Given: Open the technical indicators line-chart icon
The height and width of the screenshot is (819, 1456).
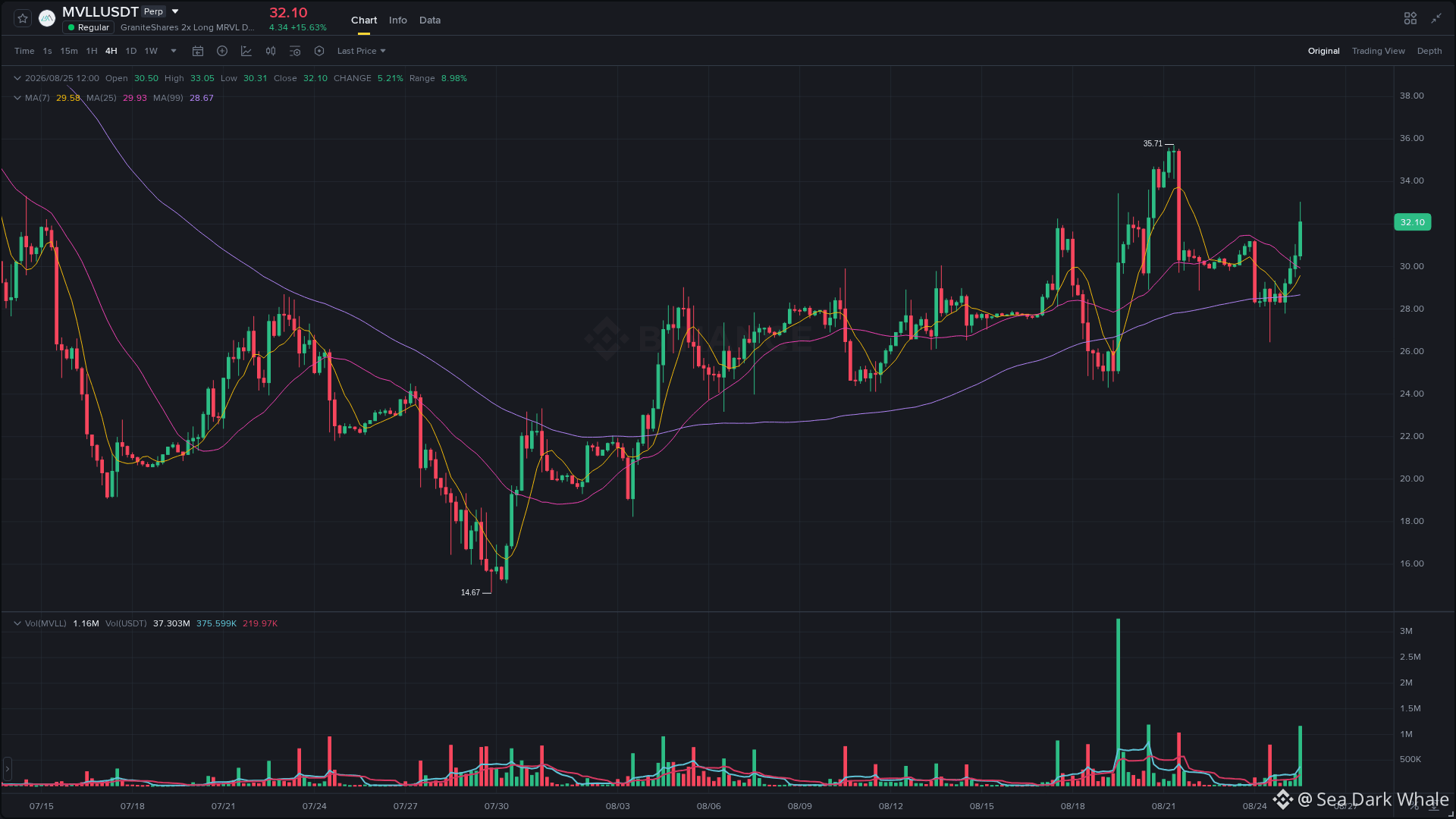Looking at the screenshot, I should click(x=246, y=51).
